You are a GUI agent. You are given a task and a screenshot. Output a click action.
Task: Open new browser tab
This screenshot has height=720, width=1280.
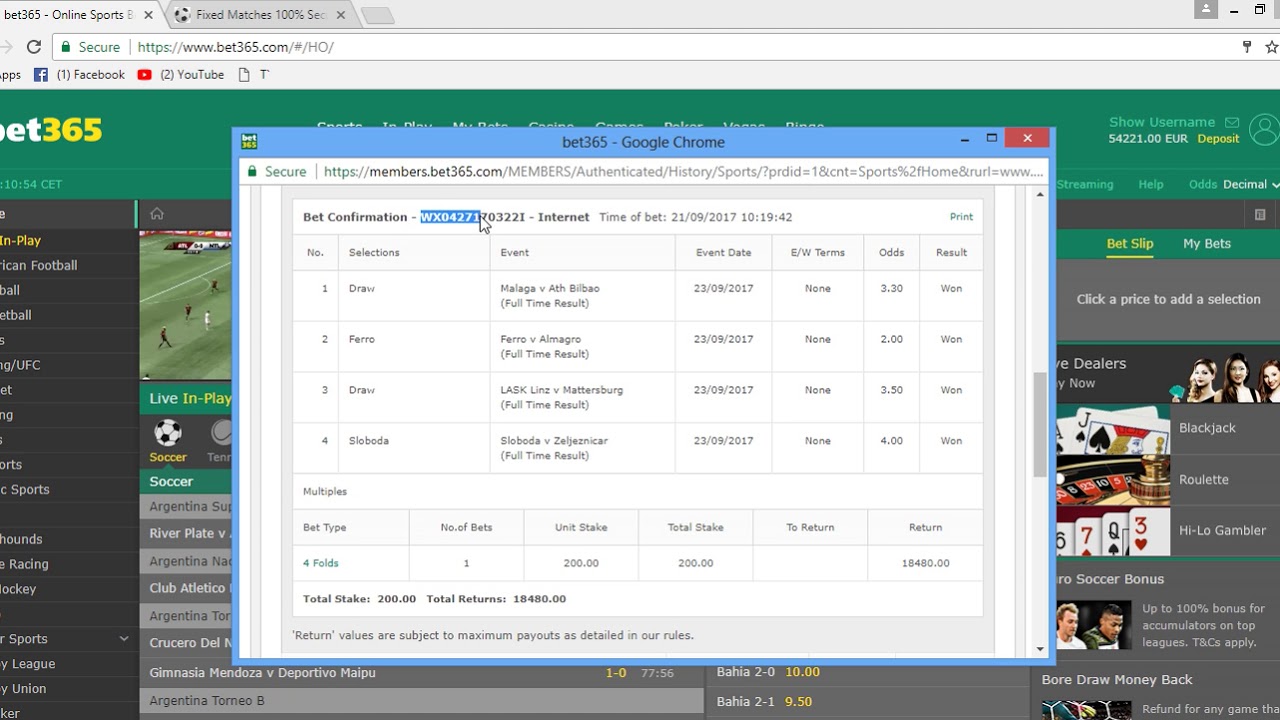click(x=376, y=16)
